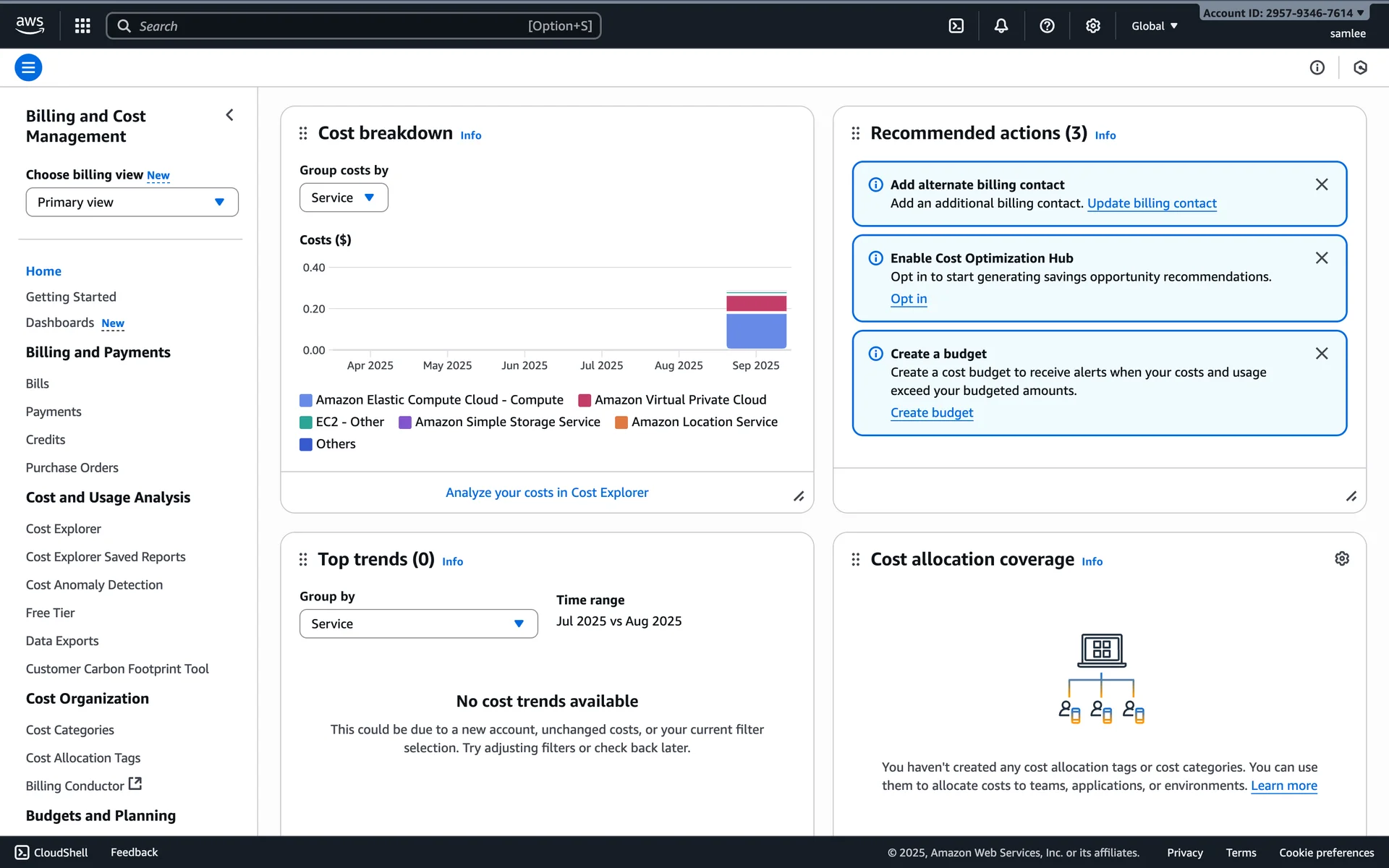
Task: Open the help question mark icon
Action: [x=1047, y=26]
